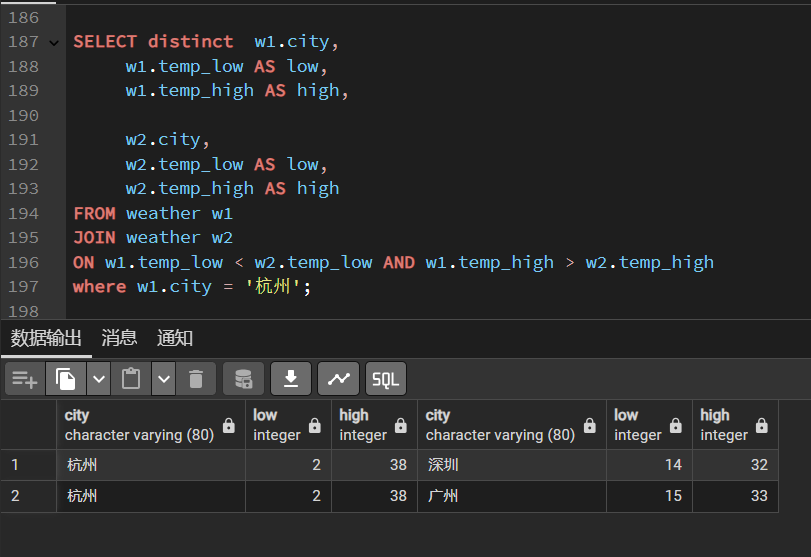Click lock icon on second low column
The width and height of the screenshot is (811, 557).
(675, 426)
